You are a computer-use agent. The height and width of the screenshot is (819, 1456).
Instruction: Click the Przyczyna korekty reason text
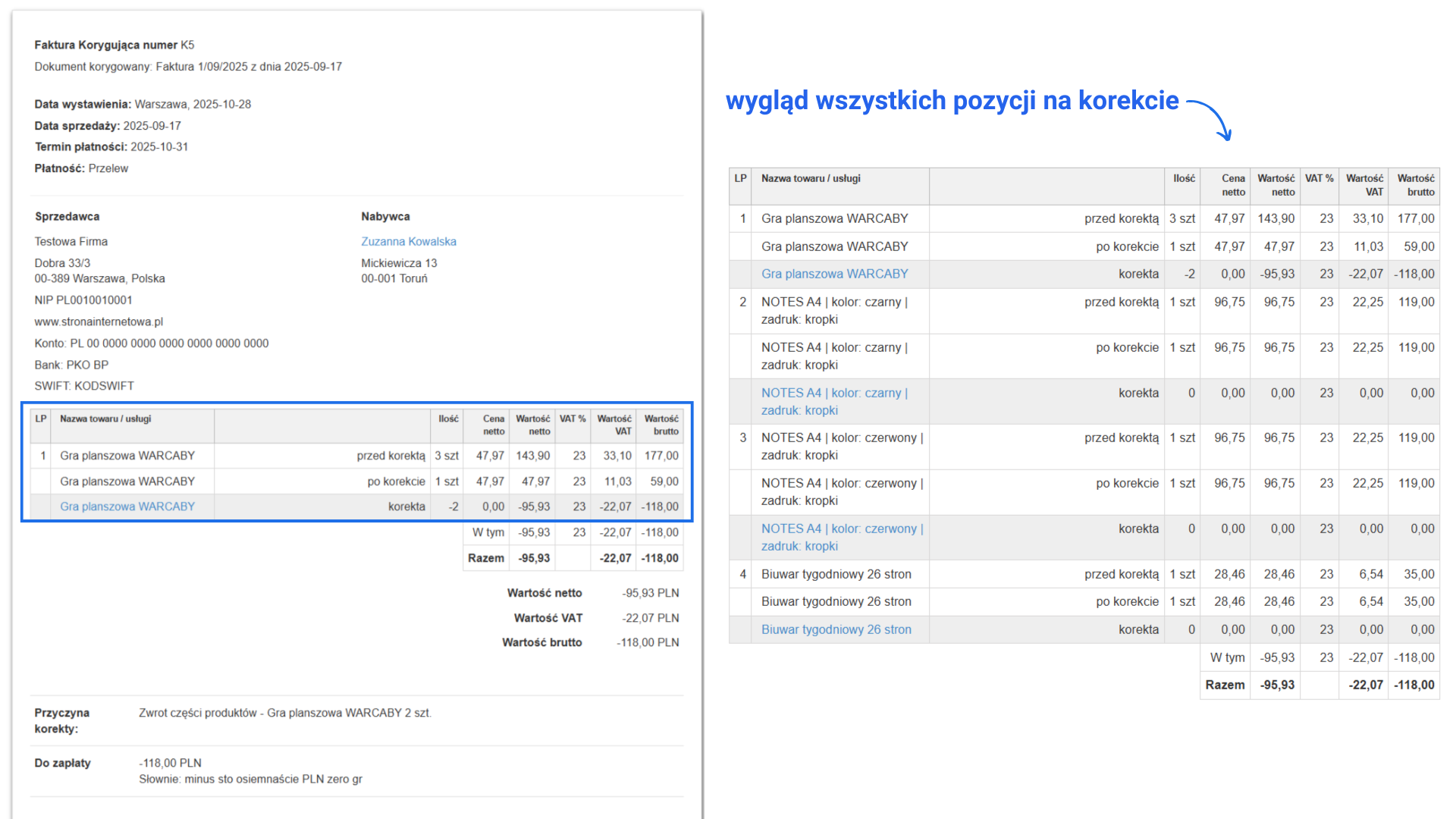pos(284,713)
